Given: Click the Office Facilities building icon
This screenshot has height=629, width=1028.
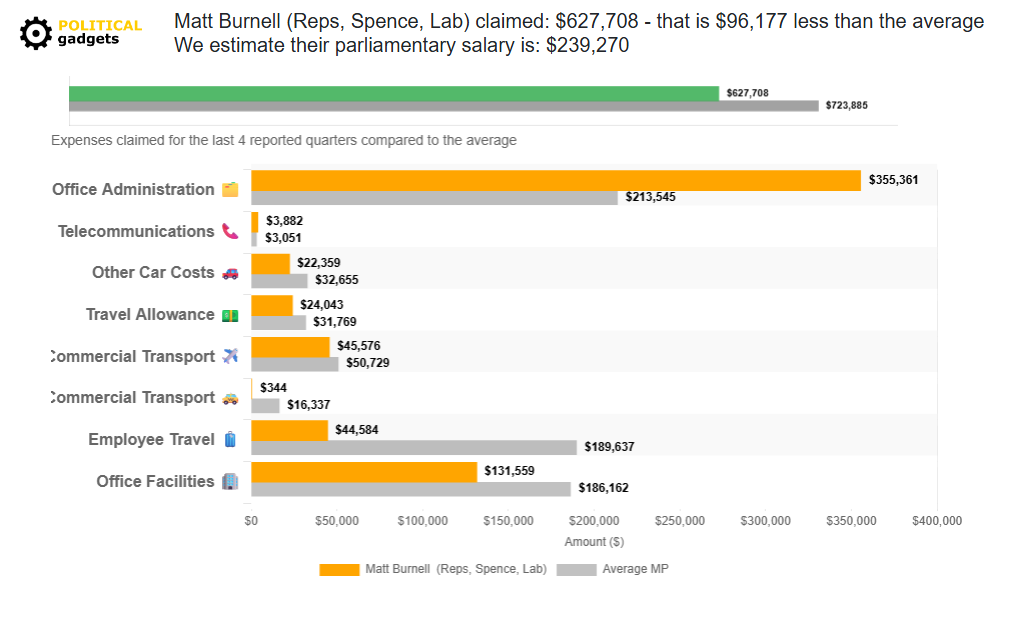Looking at the screenshot, I should tap(230, 481).
